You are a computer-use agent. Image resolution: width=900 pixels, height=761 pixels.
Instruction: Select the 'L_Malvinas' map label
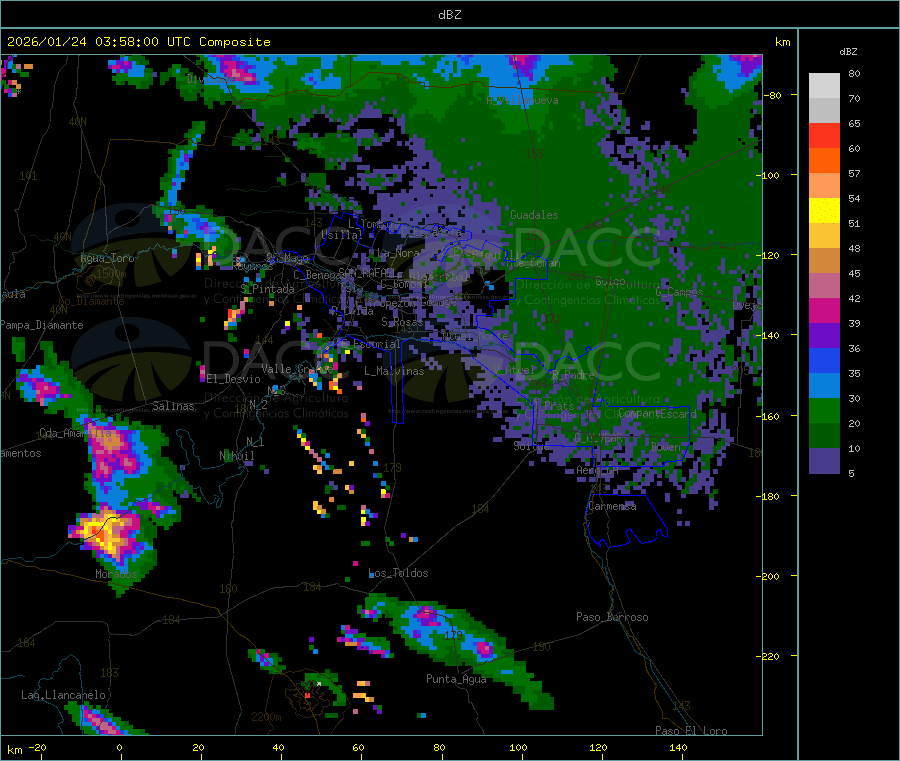coord(394,371)
